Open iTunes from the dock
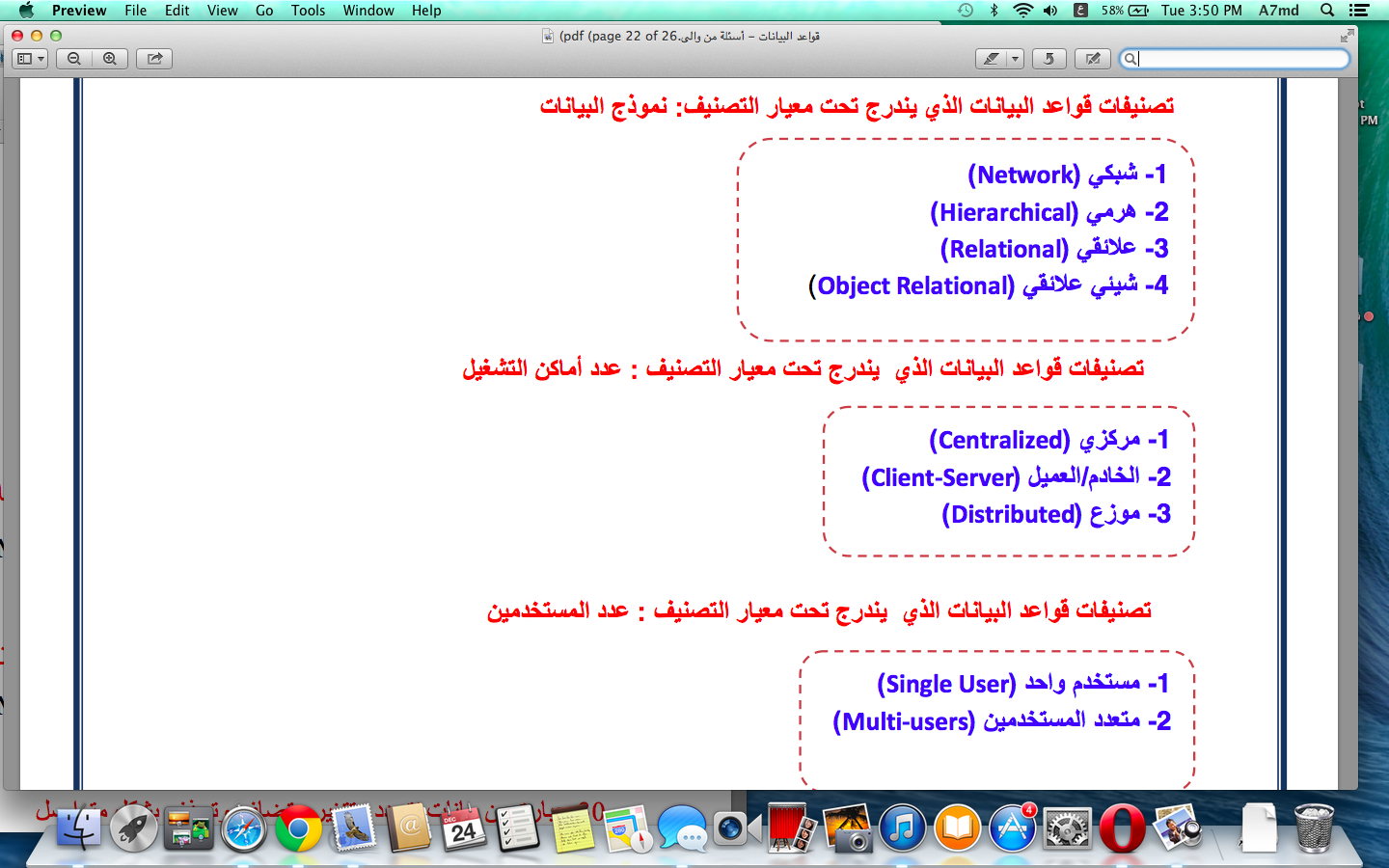 (903, 828)
